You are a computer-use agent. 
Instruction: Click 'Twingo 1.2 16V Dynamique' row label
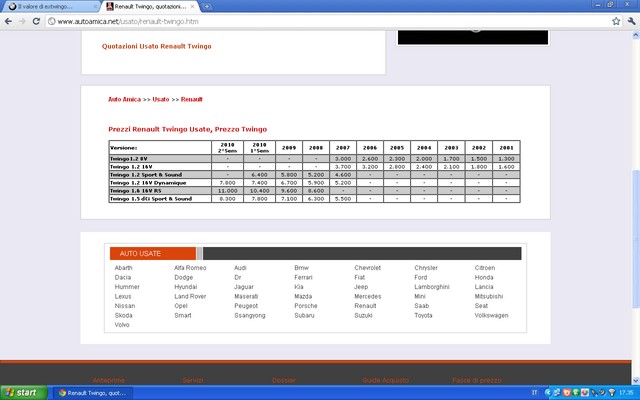pyautogui.click(x=148, y=183)
